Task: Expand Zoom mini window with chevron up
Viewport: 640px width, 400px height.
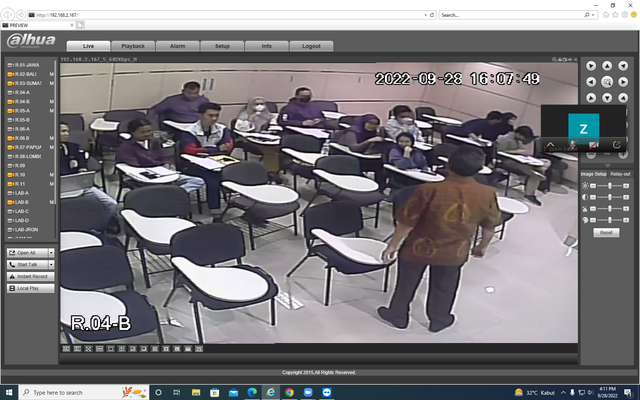Action: (x=550, y=144)
